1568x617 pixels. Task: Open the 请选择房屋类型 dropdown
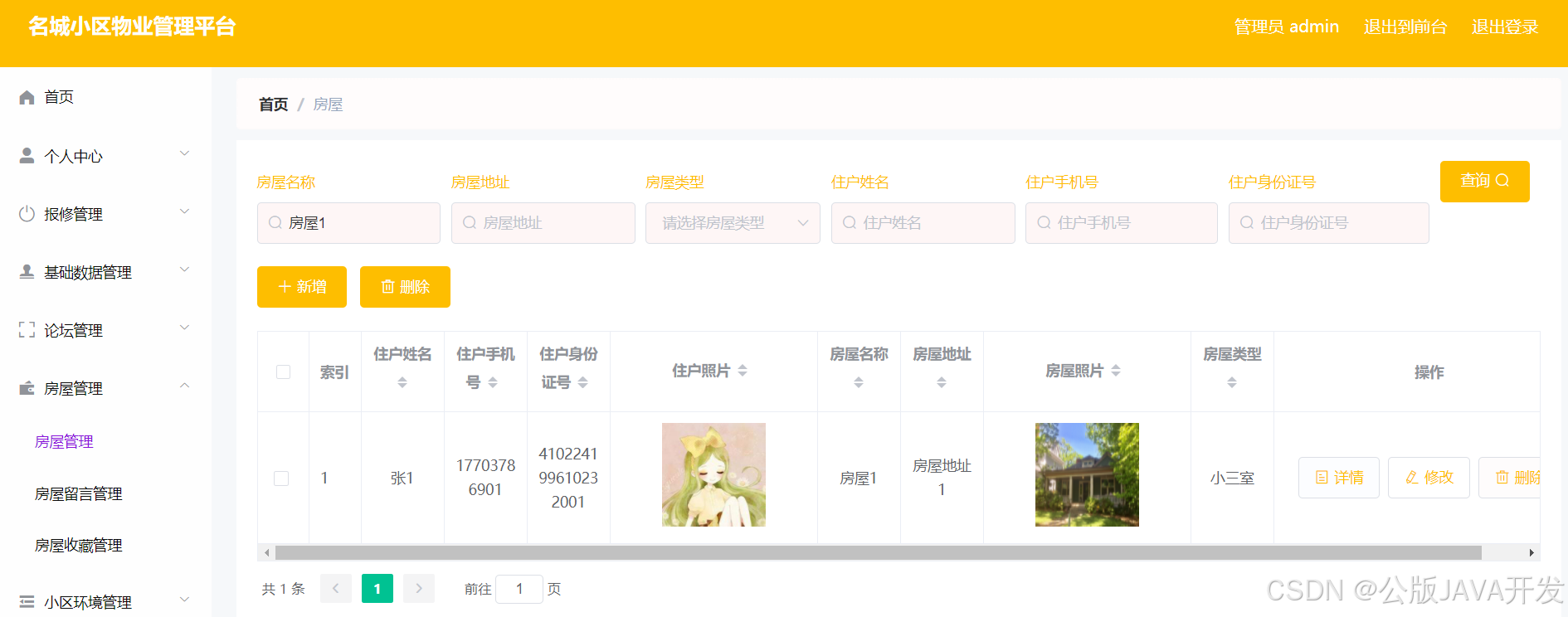(733, 223)
